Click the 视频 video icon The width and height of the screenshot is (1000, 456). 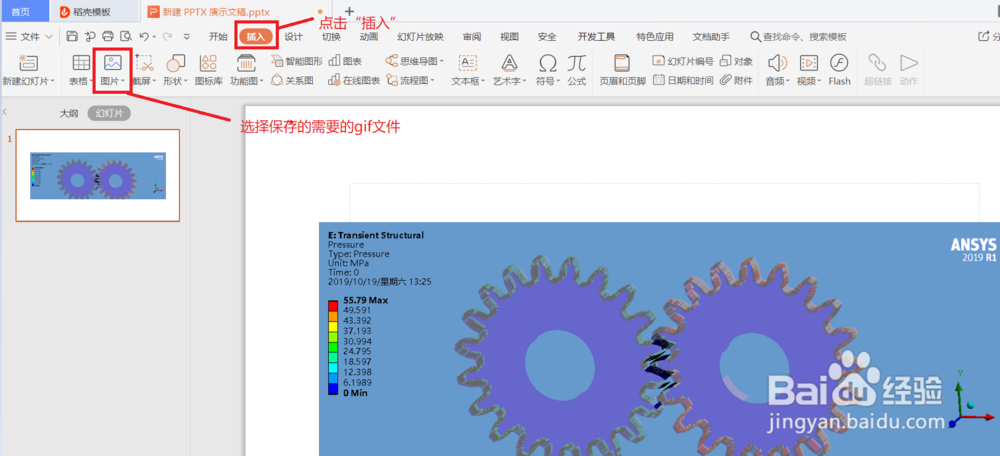[809, 63]
